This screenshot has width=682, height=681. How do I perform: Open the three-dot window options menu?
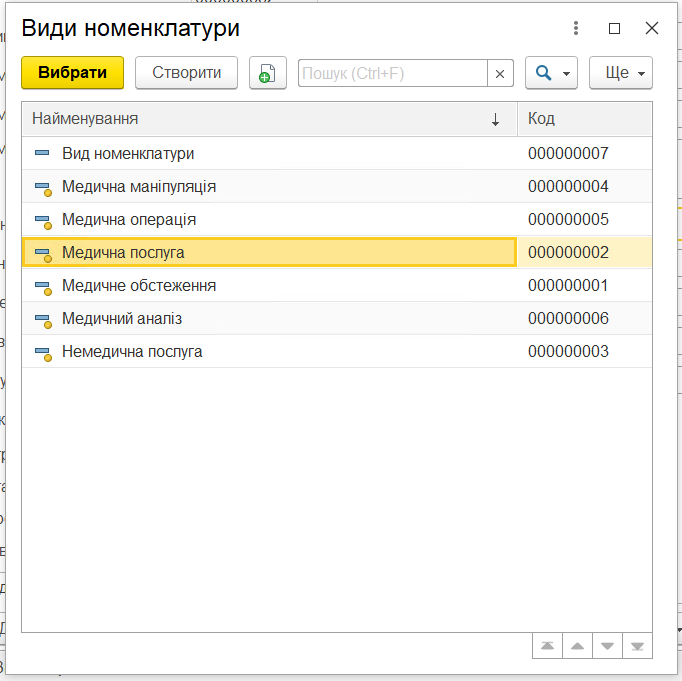point(576,29)
